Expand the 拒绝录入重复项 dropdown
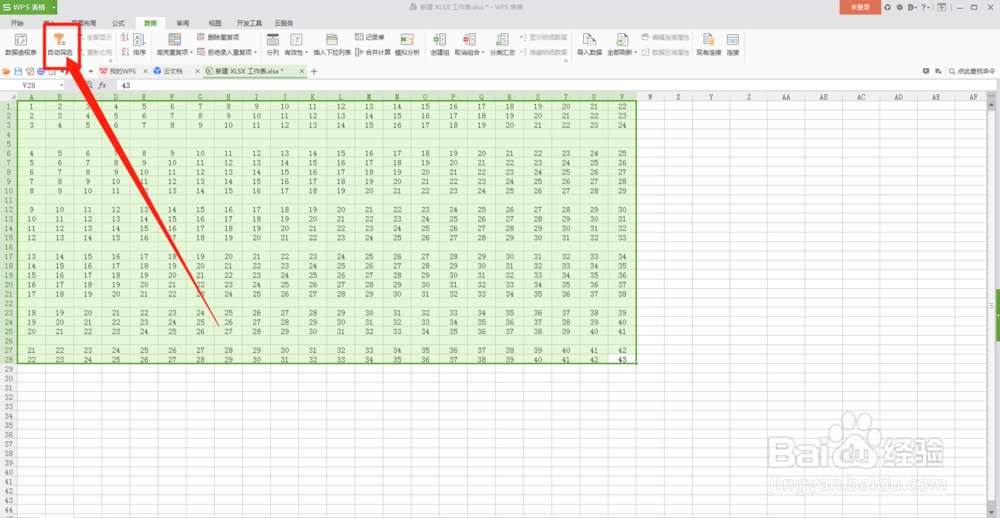Image resolution: width=1000 pixels, height=518 pixels. 256,52
